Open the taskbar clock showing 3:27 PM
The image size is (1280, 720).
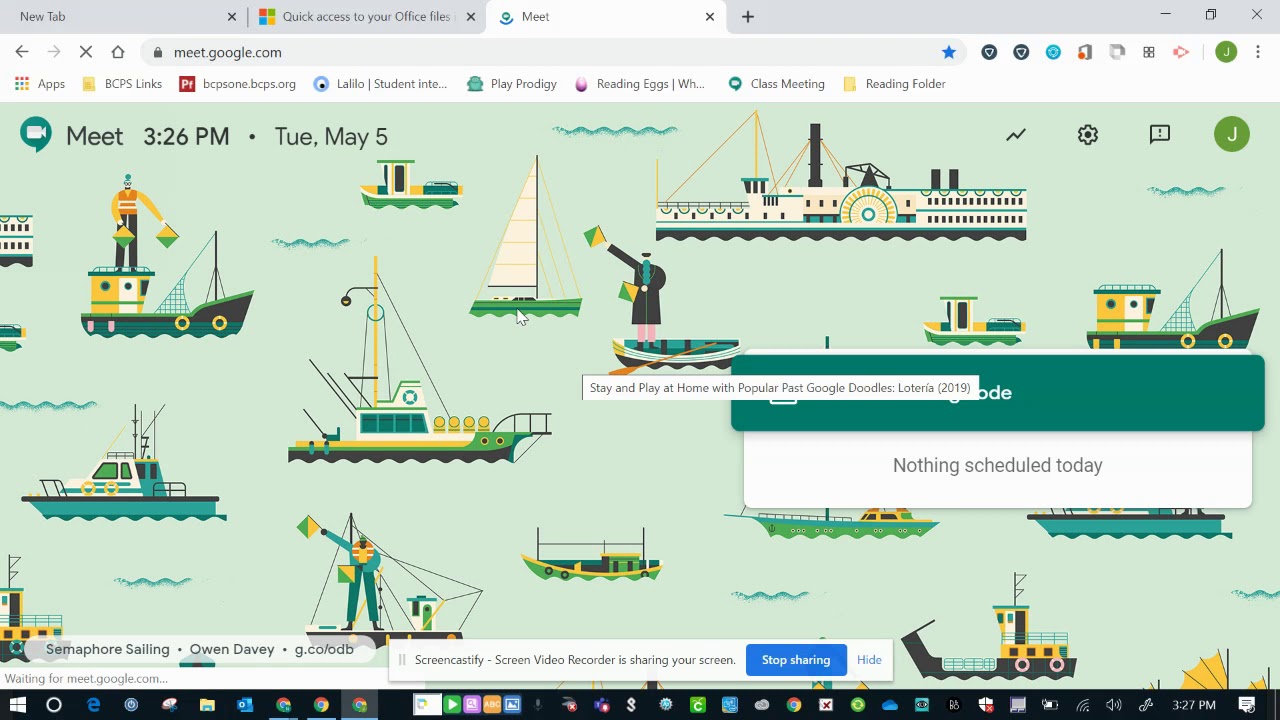[x=1194, y=705]
